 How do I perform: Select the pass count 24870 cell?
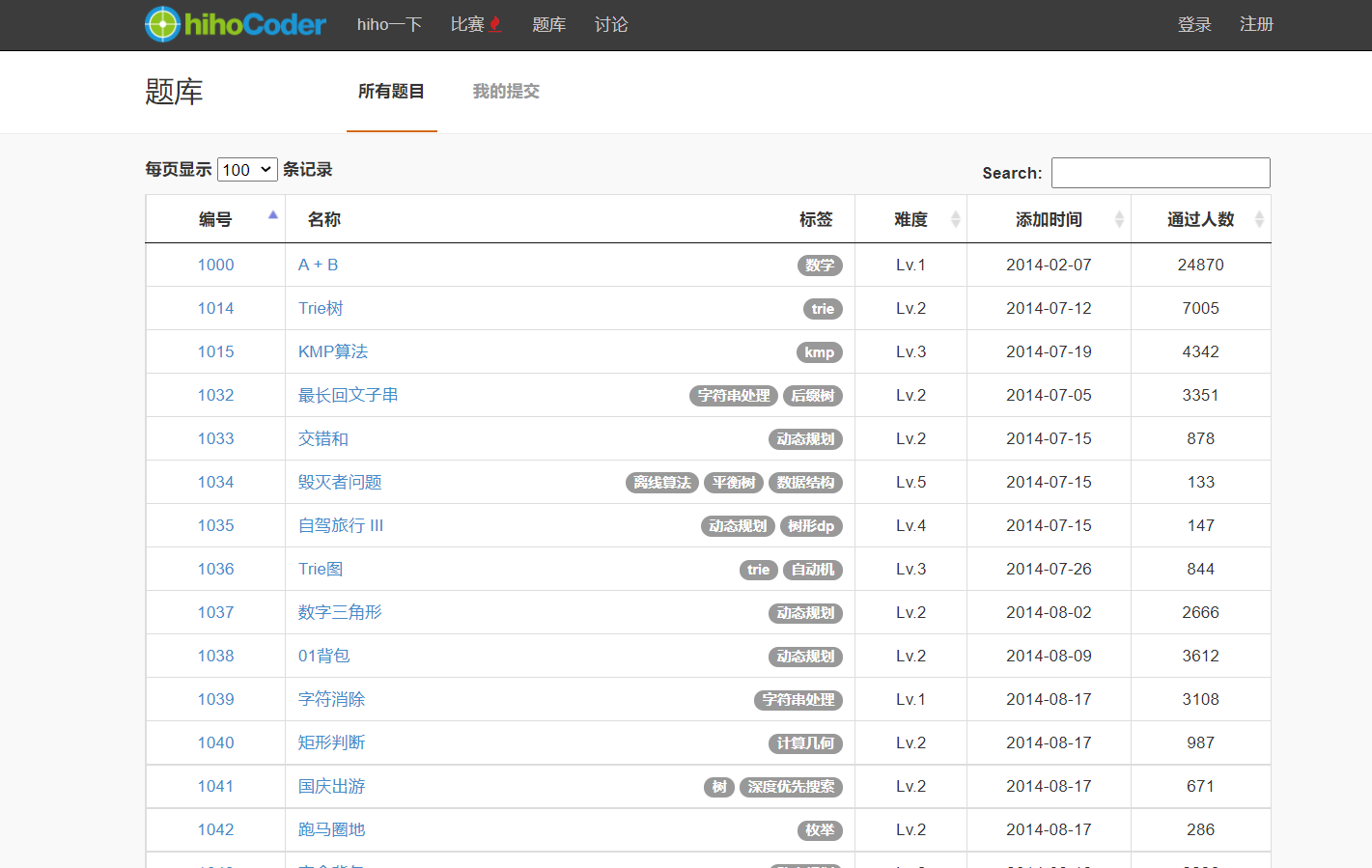(x=1201, y=265)
